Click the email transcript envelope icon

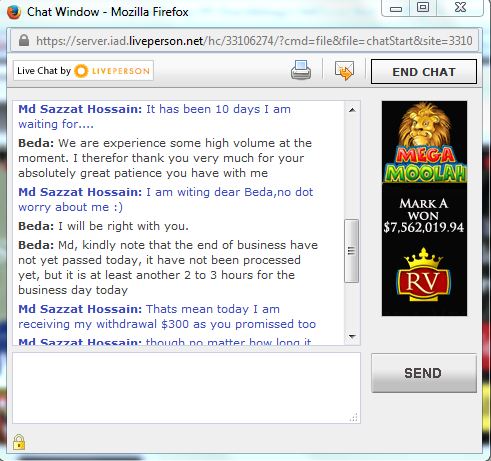tap(344, 70)
